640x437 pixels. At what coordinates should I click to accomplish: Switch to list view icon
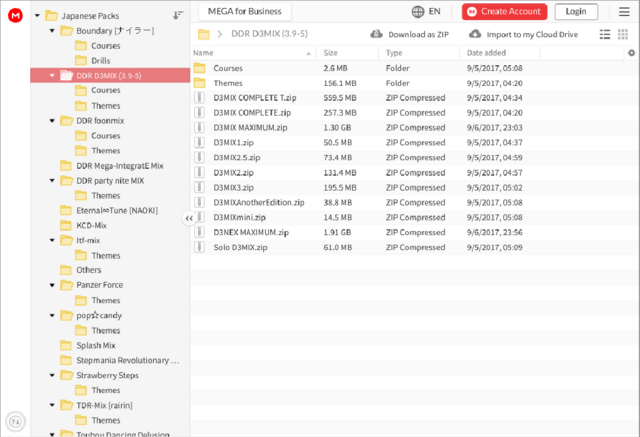pyautogui.click(x=605, y=34)
